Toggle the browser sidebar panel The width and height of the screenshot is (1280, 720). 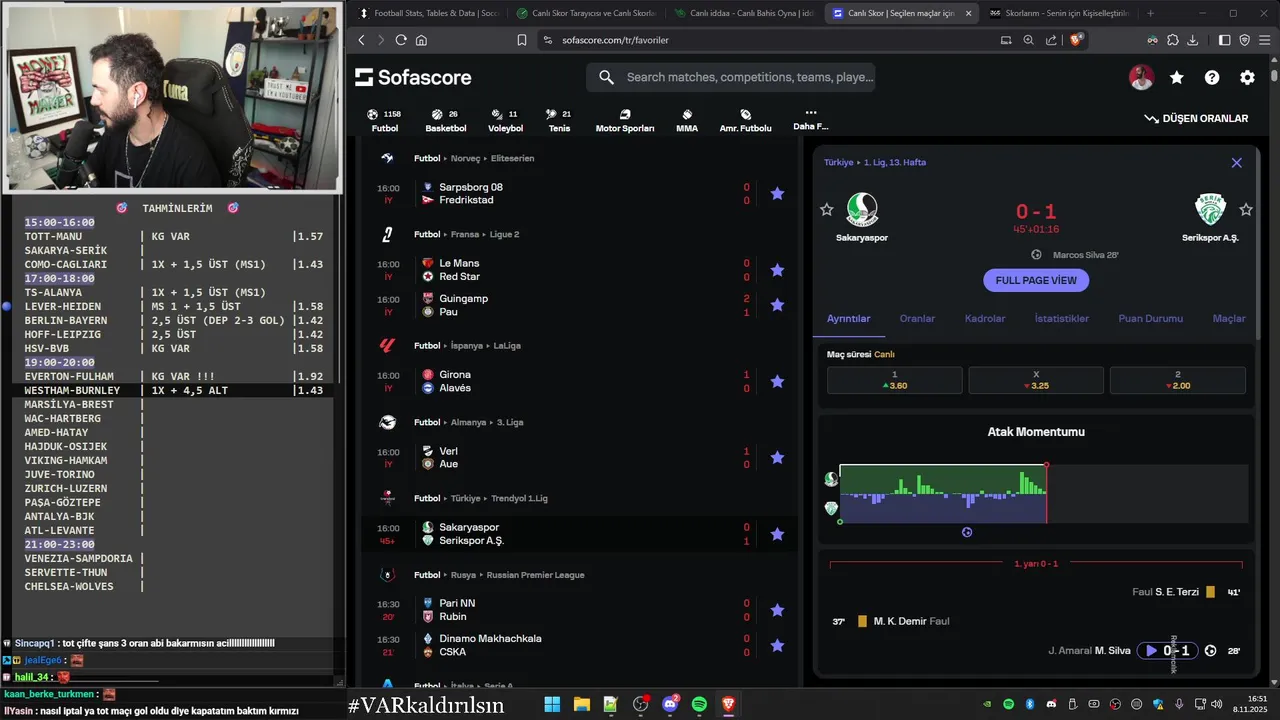[1224, 40]
